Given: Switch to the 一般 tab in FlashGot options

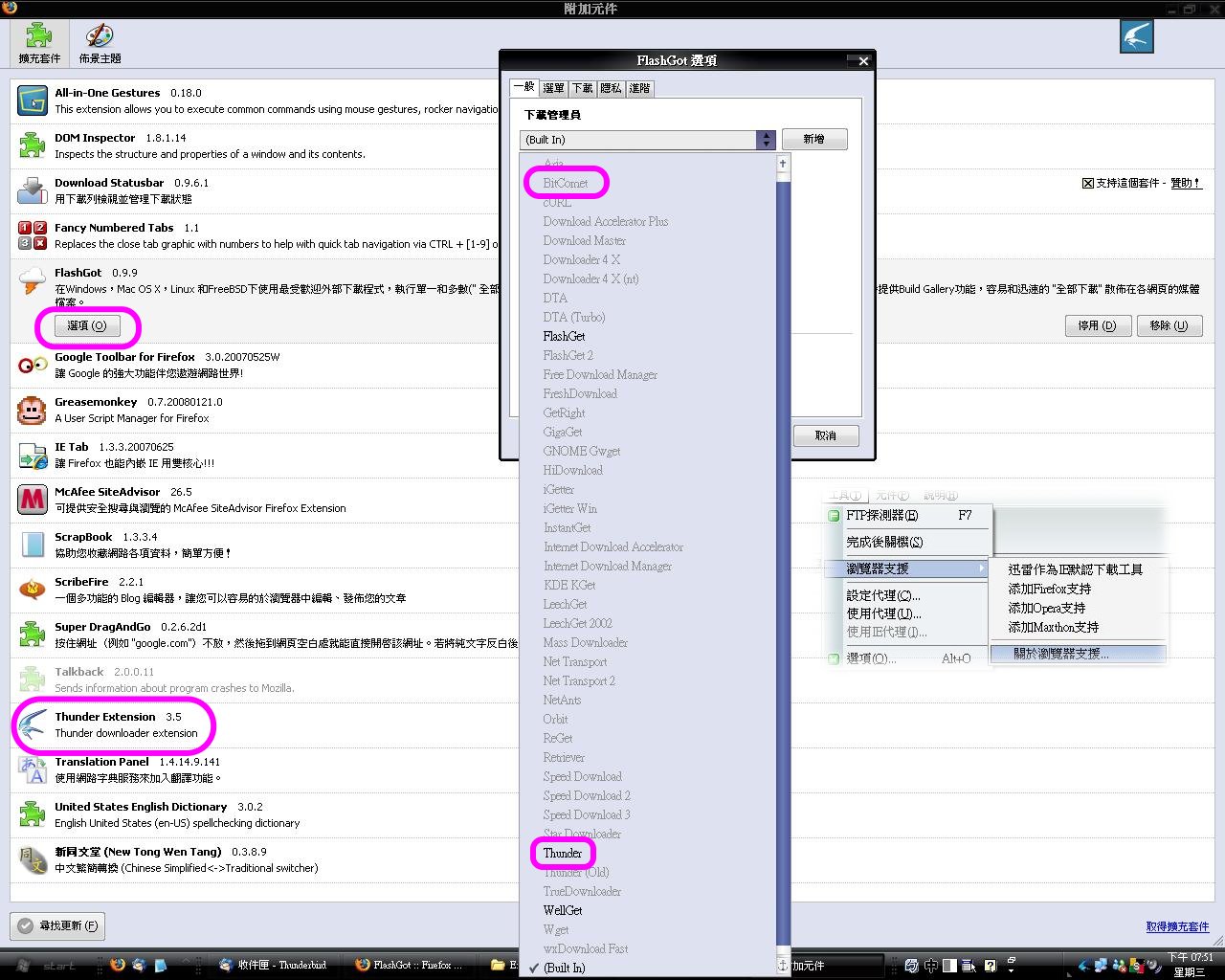Looking at the screenshot, I should point(523,87).
